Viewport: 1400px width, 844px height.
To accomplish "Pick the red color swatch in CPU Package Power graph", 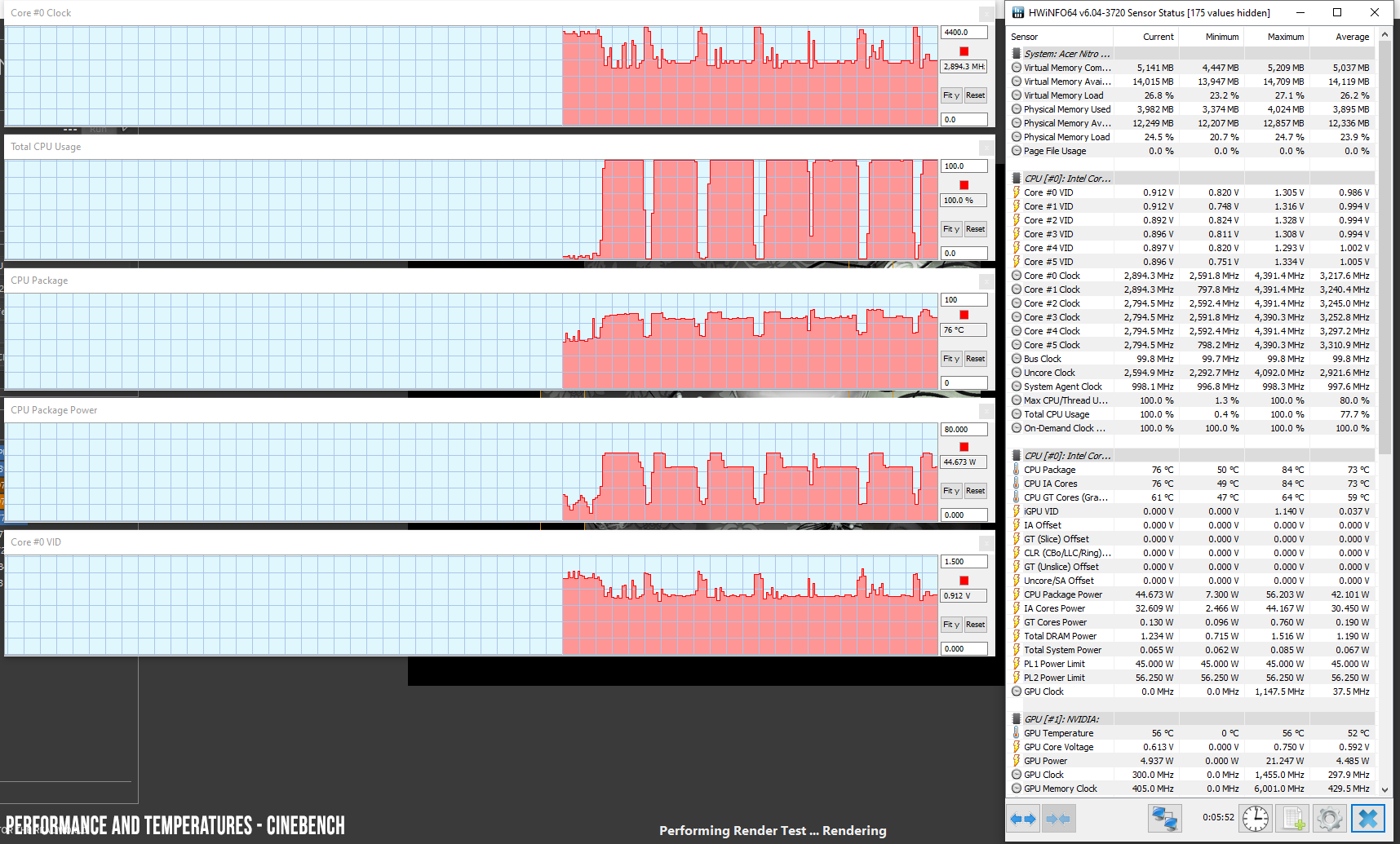I will [x=964, y=447].
